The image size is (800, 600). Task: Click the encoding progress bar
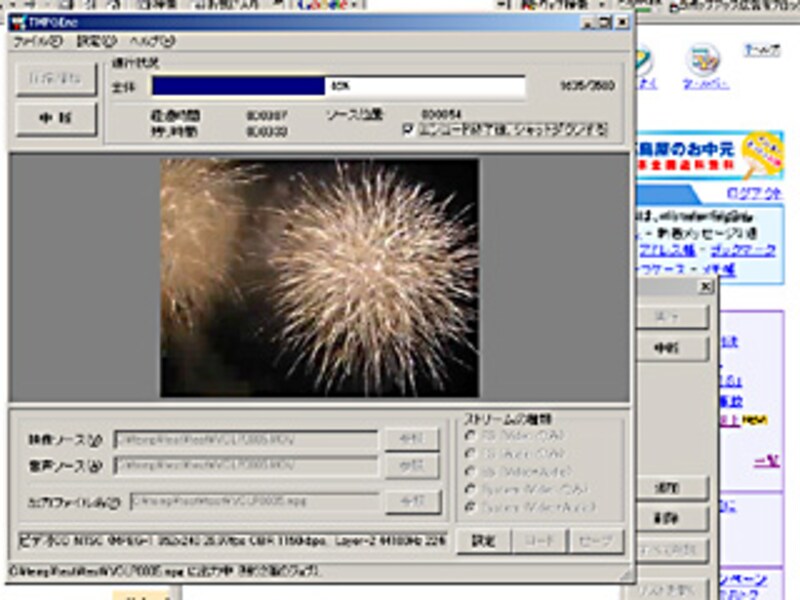pos(338,86)
